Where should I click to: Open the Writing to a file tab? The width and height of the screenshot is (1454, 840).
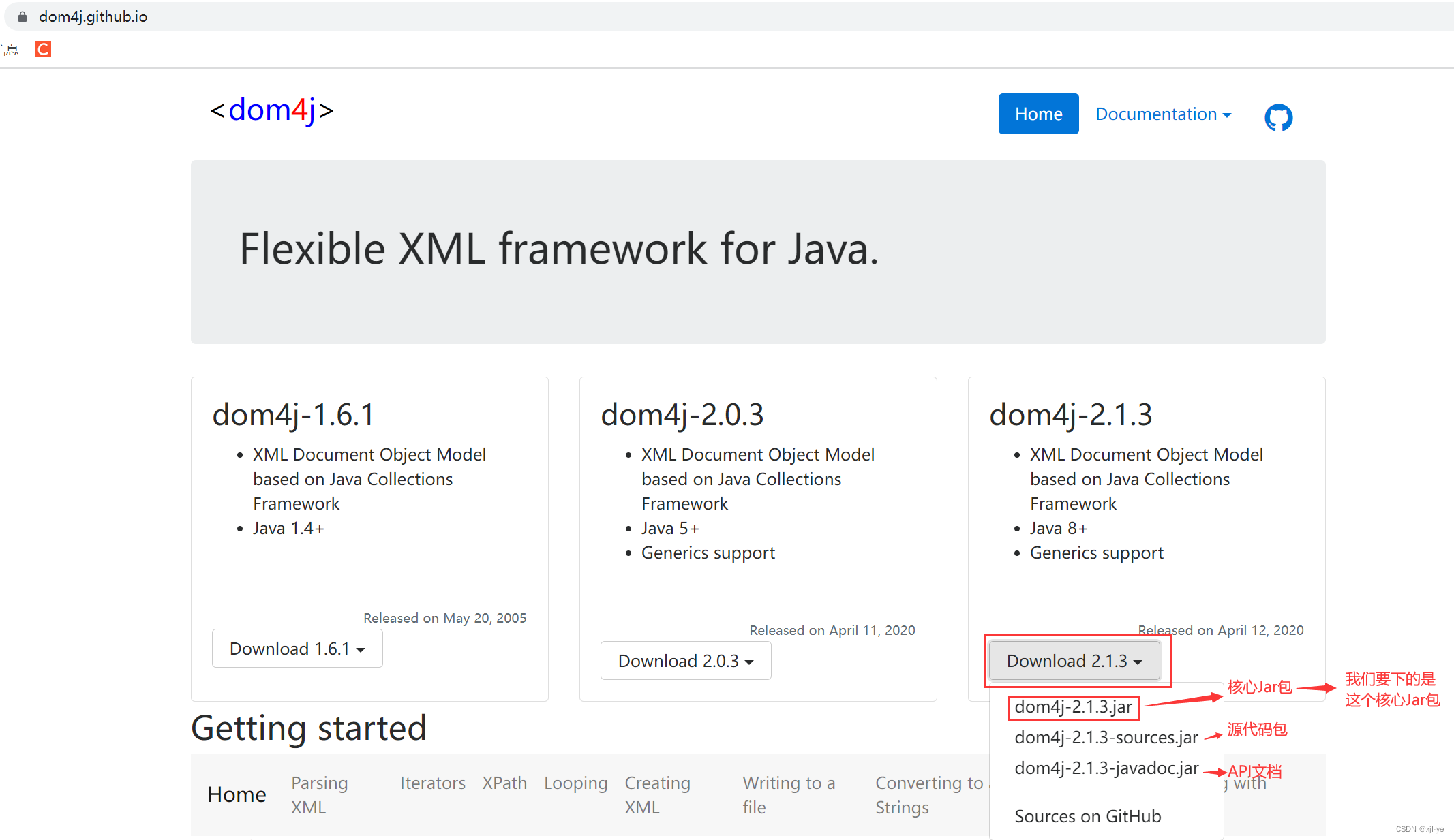(x=789, y=794)
